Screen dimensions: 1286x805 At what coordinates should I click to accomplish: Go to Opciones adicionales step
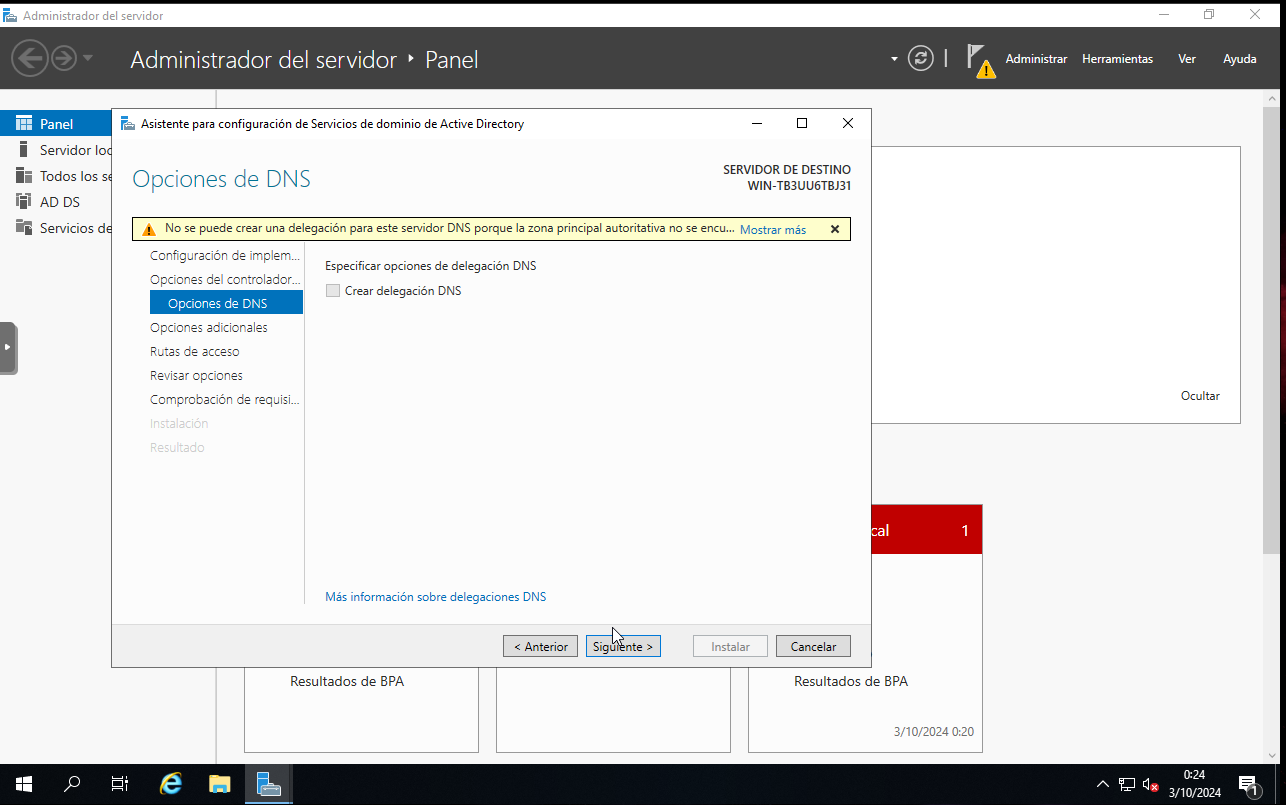[209, 327]
